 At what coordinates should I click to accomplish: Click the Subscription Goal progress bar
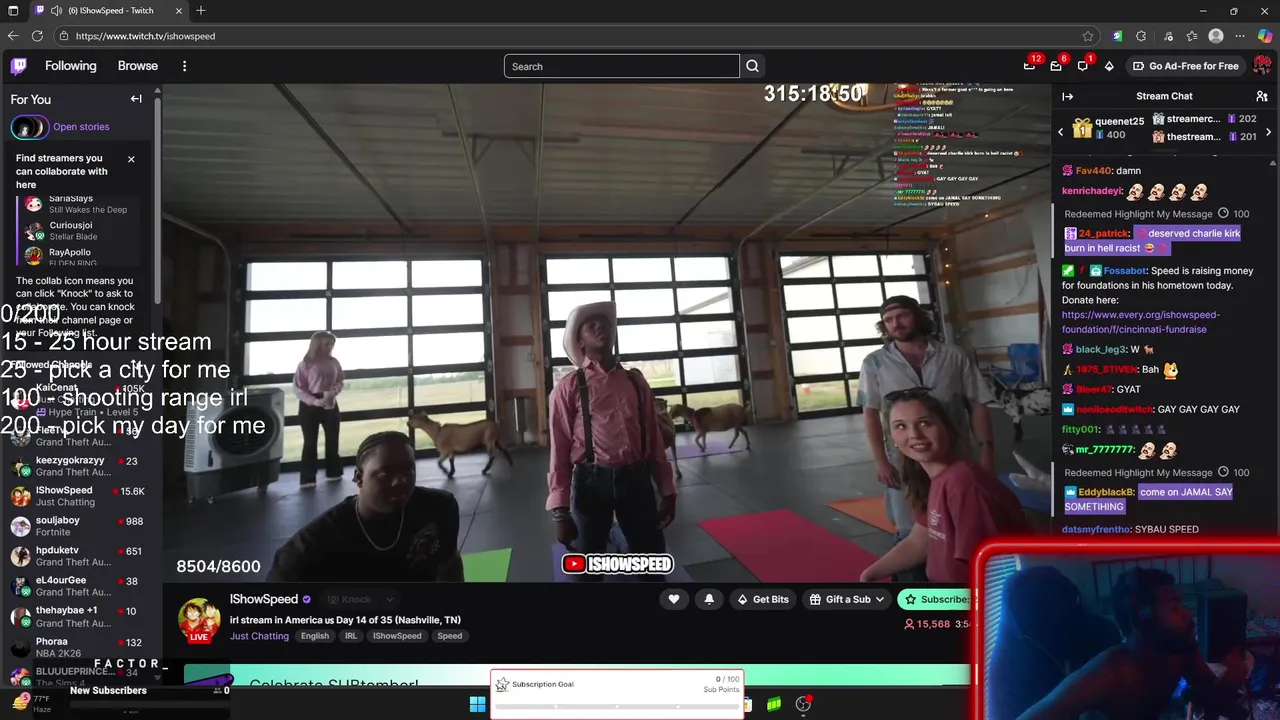click(x=617, y=706)
